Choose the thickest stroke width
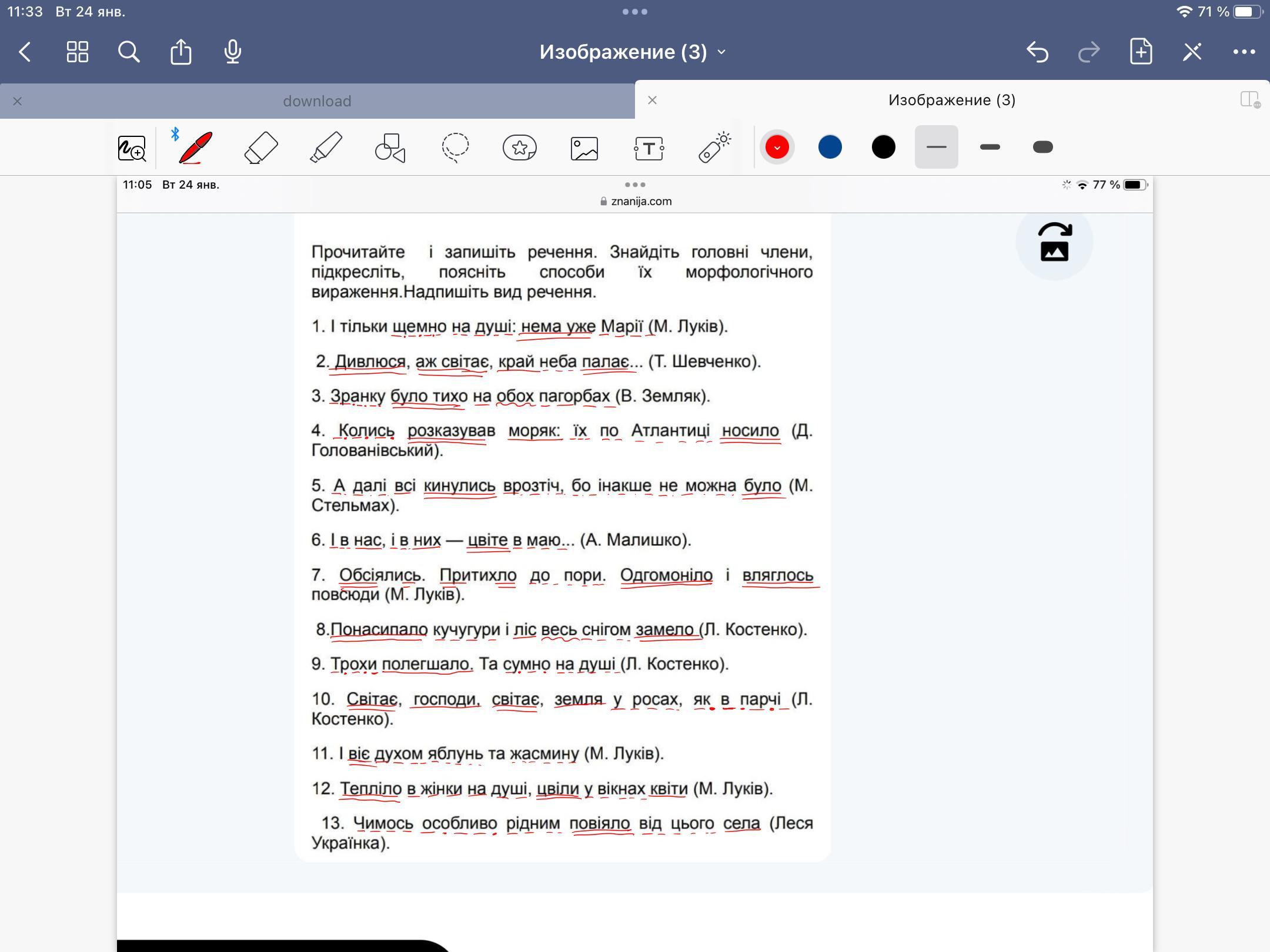This screenshot has height=952, width=1270. point(1042,147)
